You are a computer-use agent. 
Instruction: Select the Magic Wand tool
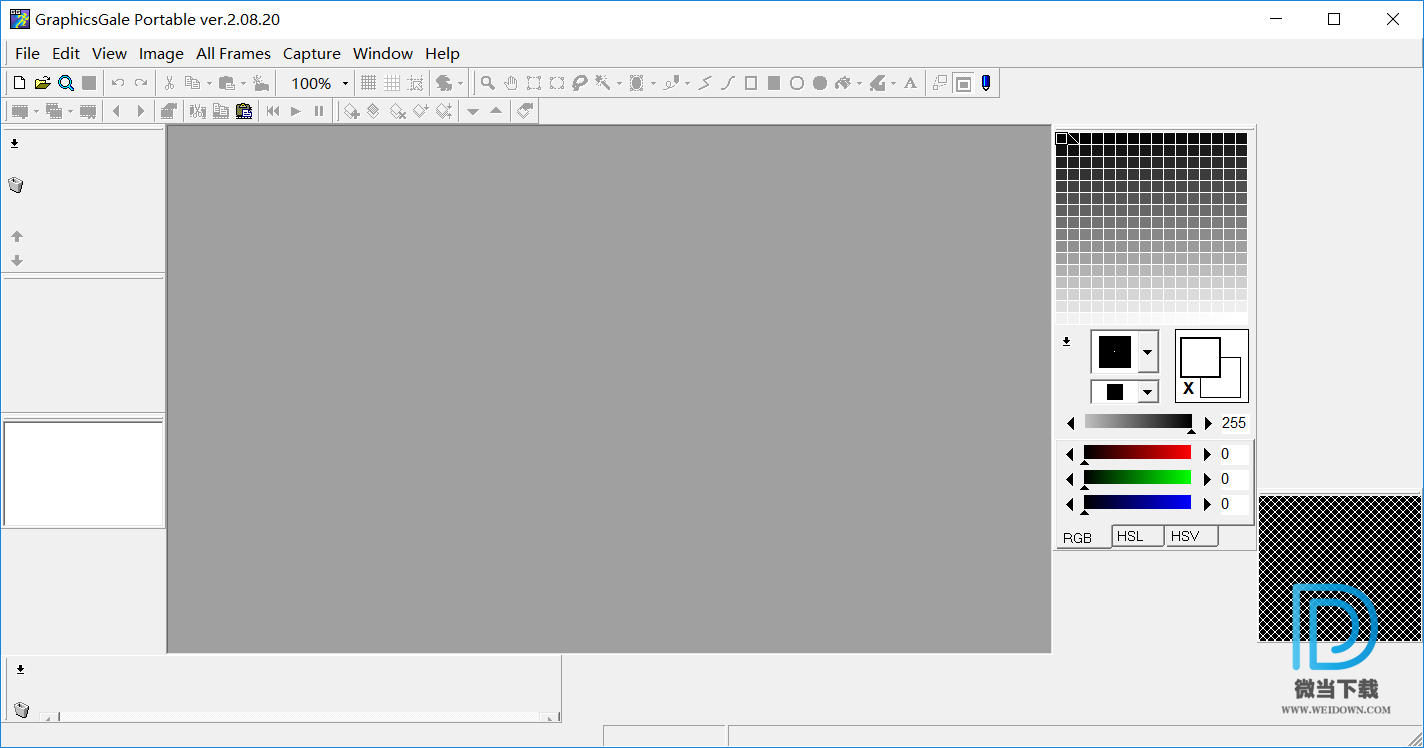[603, 83]
